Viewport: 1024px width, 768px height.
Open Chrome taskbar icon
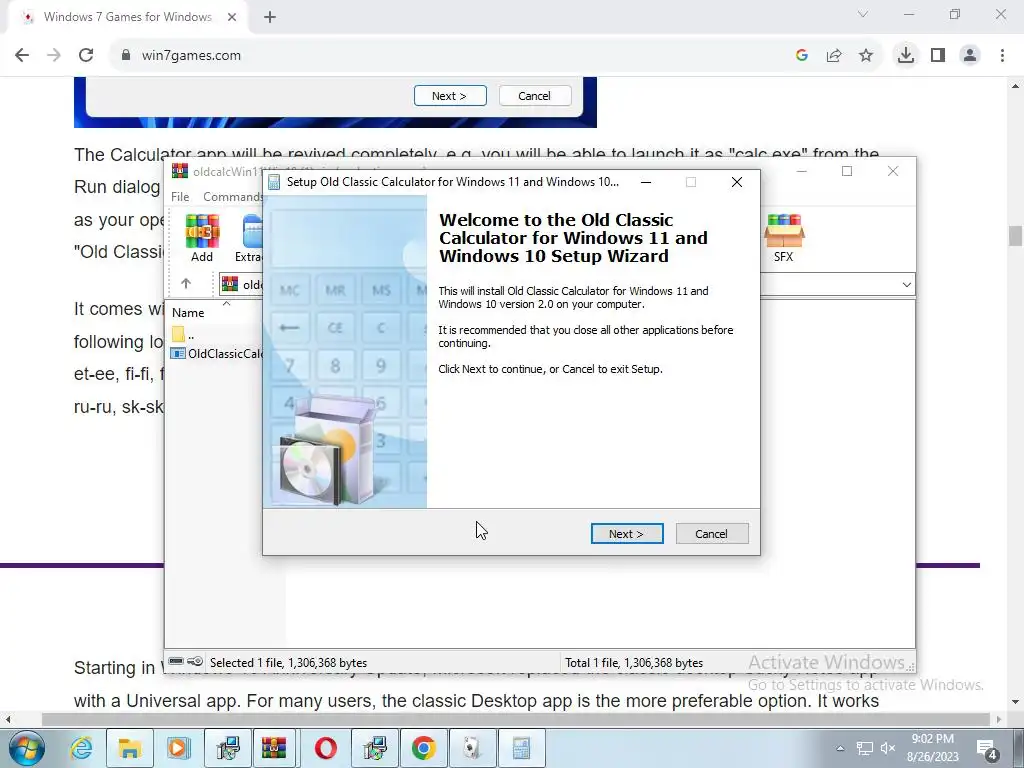point(424,748)
